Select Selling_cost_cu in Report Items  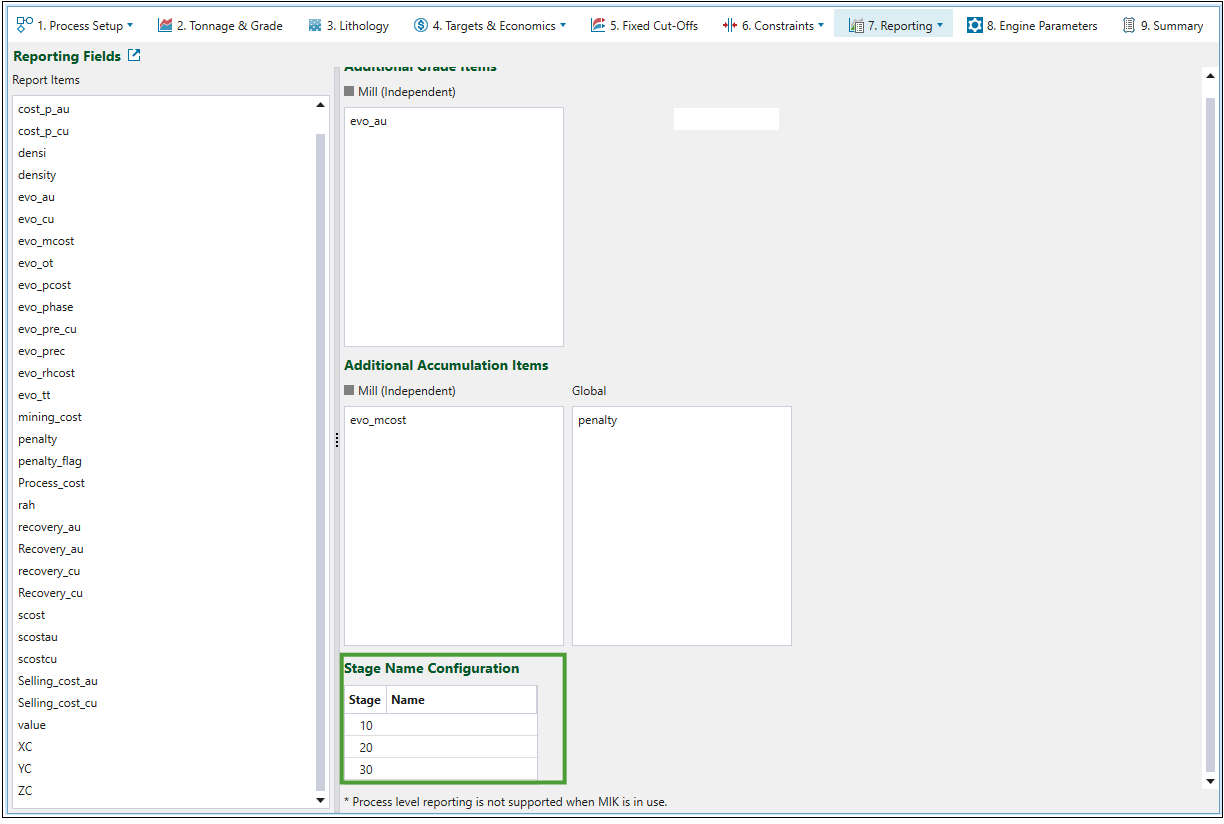[58, 703]
